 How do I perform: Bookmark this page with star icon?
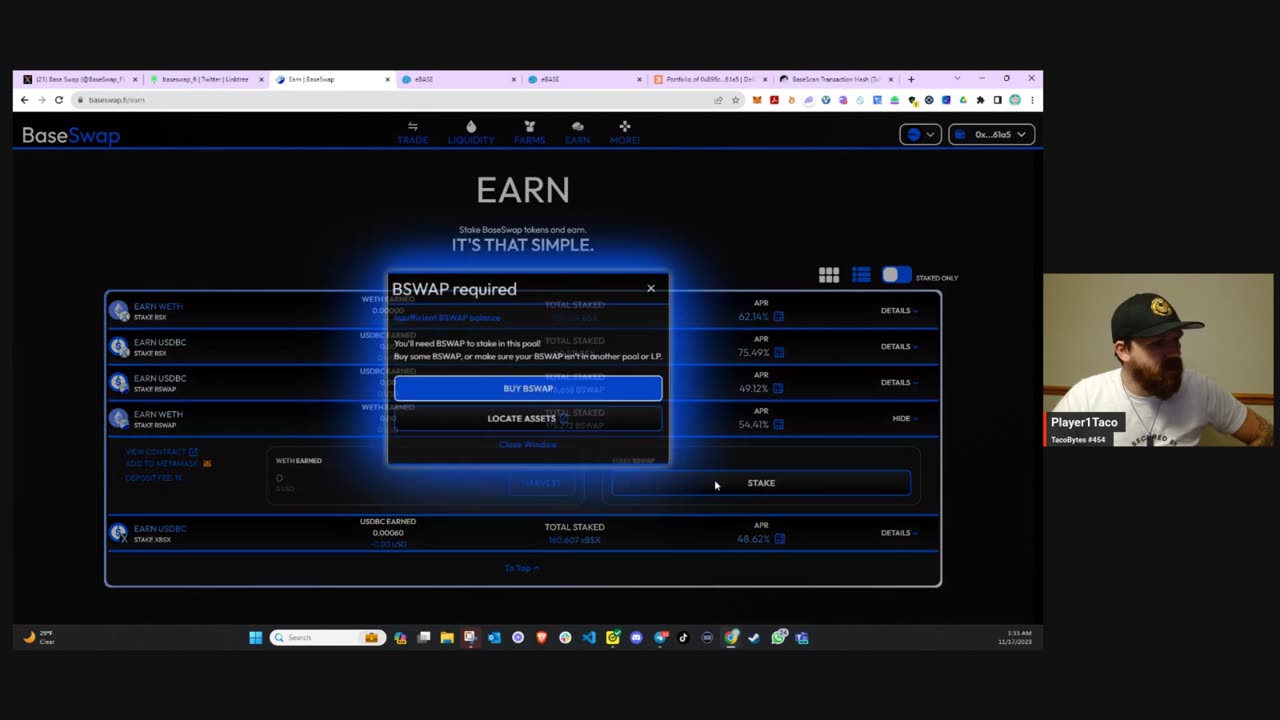pos(735,100)
